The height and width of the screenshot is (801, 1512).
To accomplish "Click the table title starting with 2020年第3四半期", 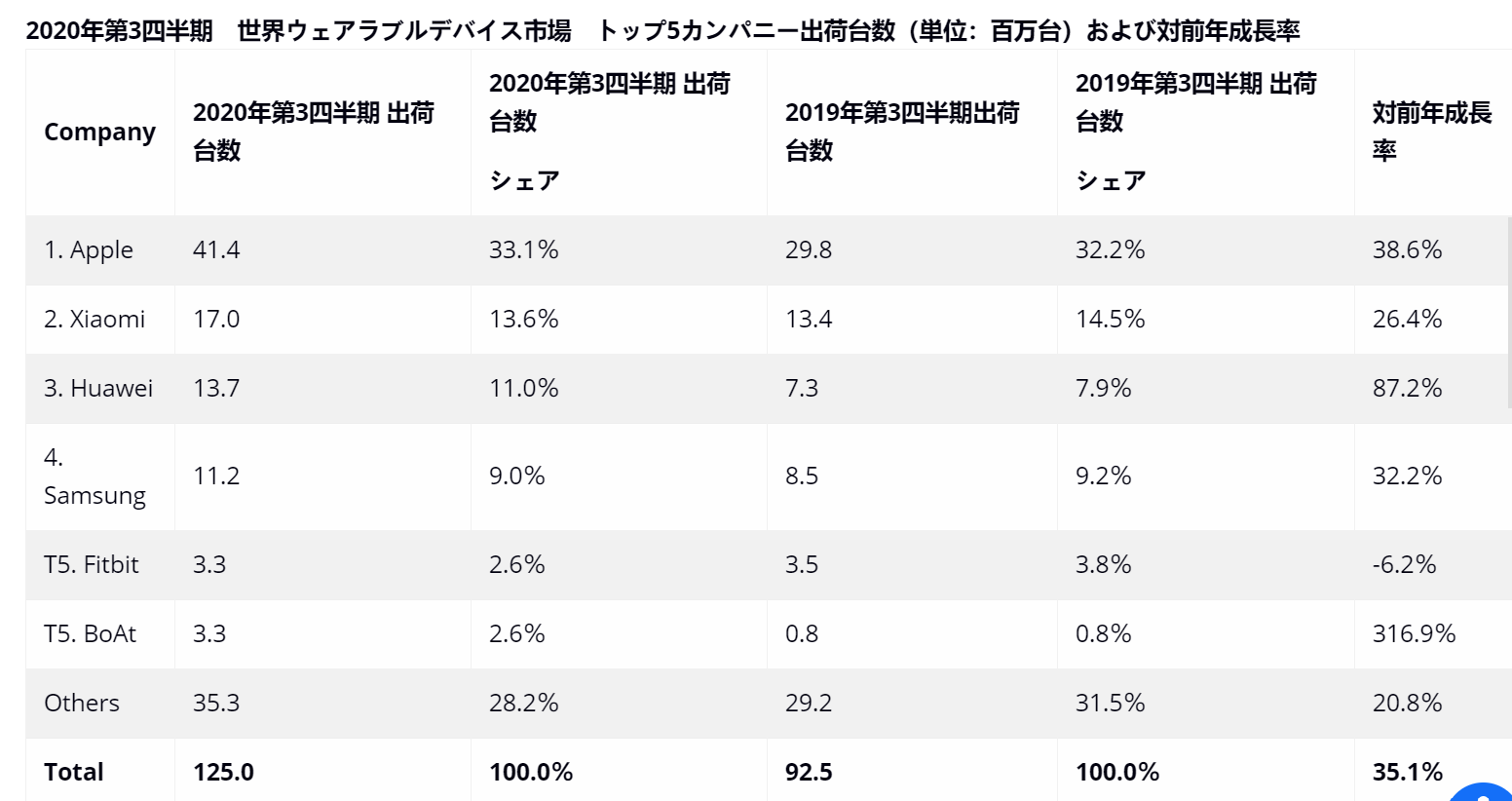I will [x=662, y=31].
